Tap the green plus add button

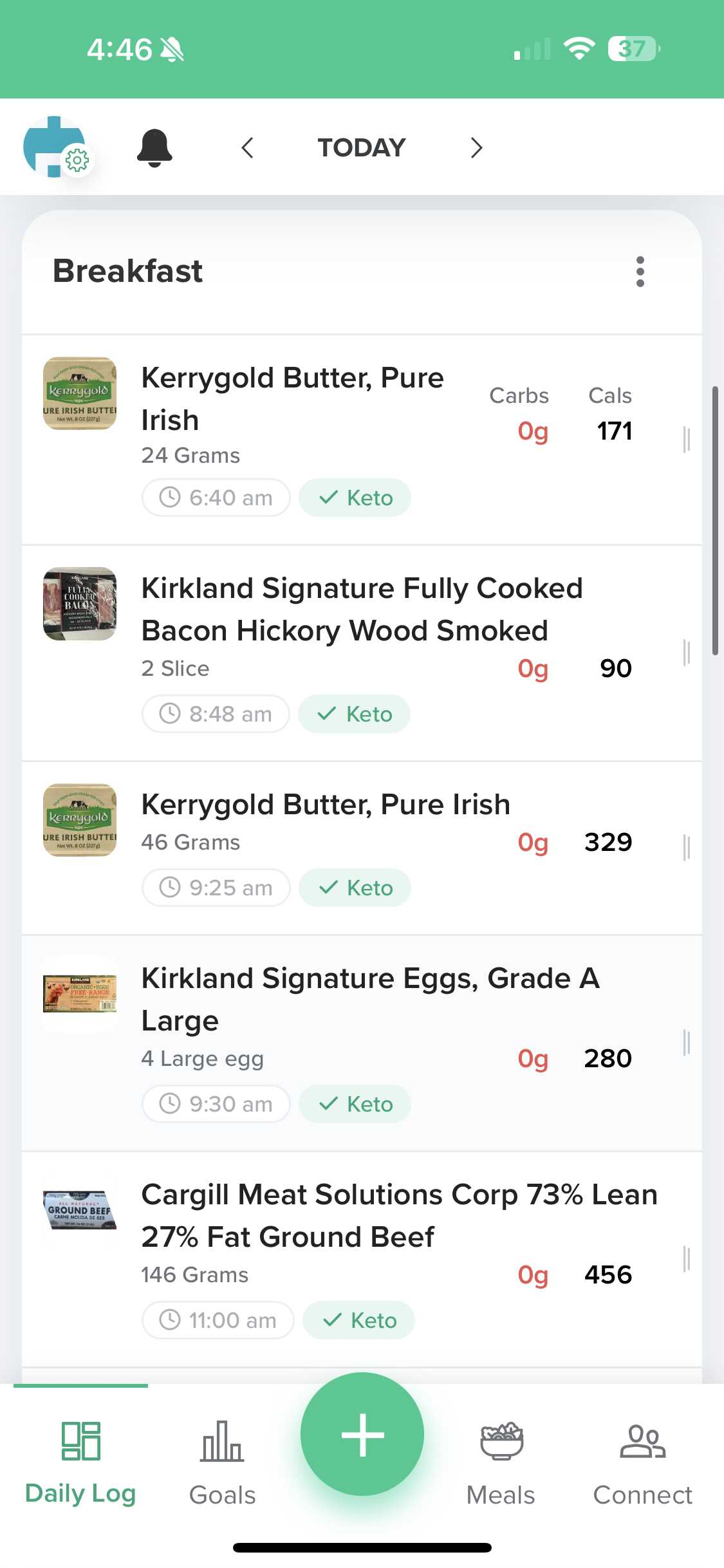362,1434
